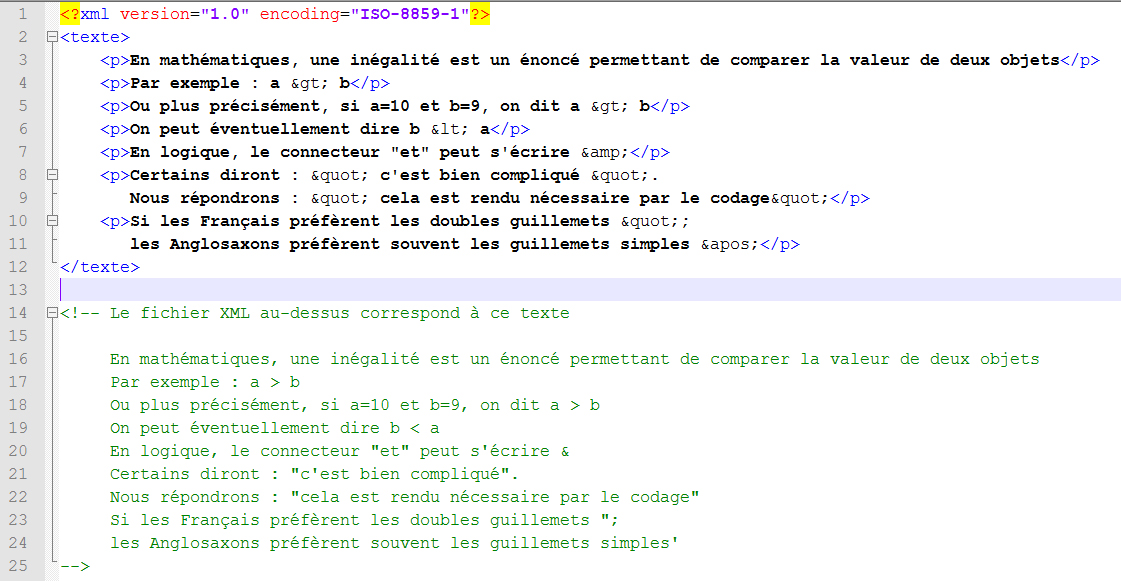Click the version value "1.0"
The width and height of the screenshot is (1121, 581).
click(x=224, y=14)
